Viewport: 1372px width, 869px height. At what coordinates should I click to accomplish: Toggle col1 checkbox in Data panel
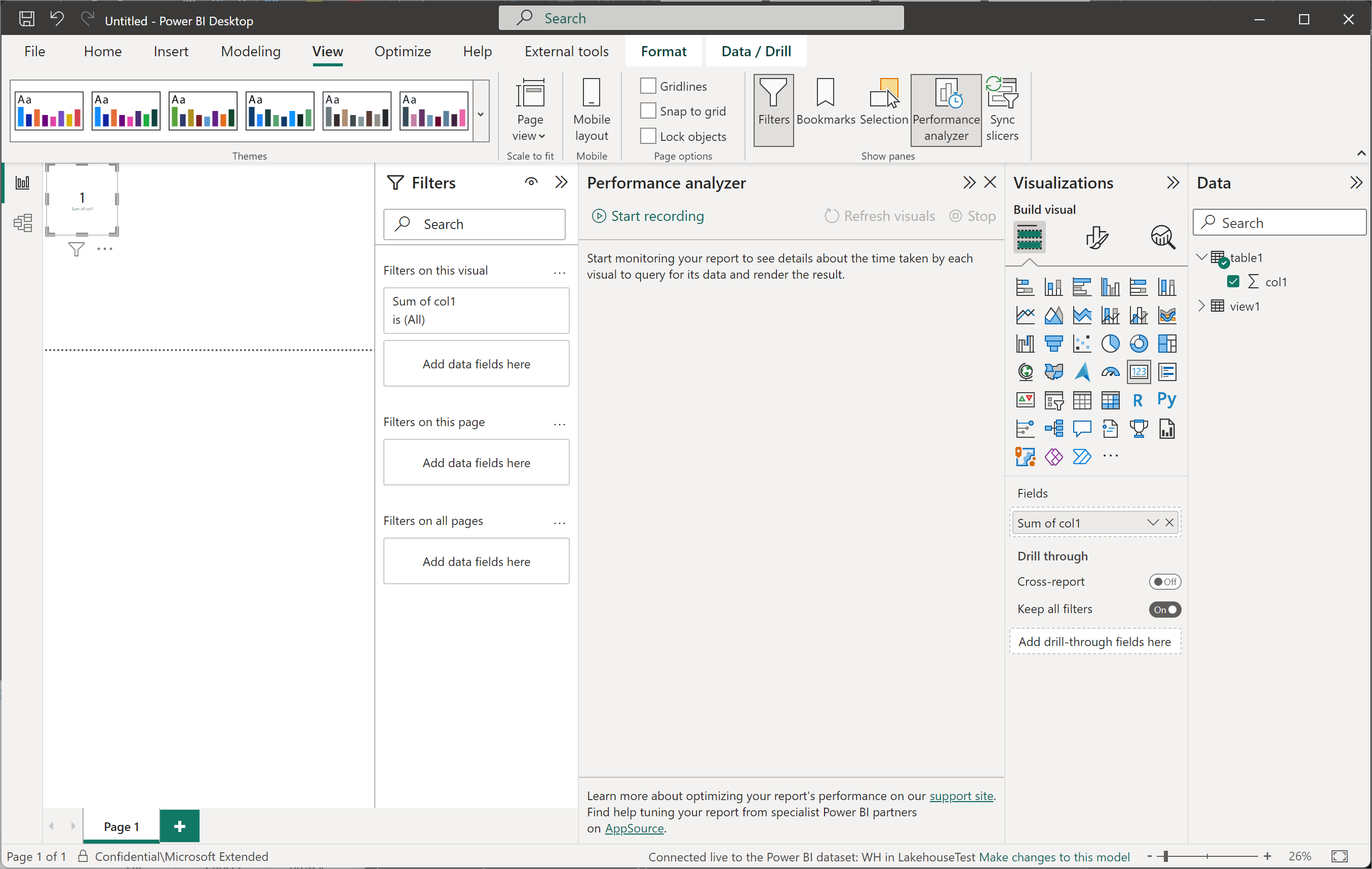click(1233, 281)
